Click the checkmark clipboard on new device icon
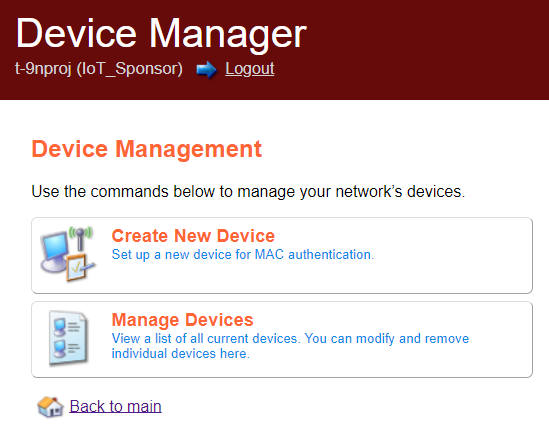The width and height of the screenshot is (549, 425). click(77, 268)
